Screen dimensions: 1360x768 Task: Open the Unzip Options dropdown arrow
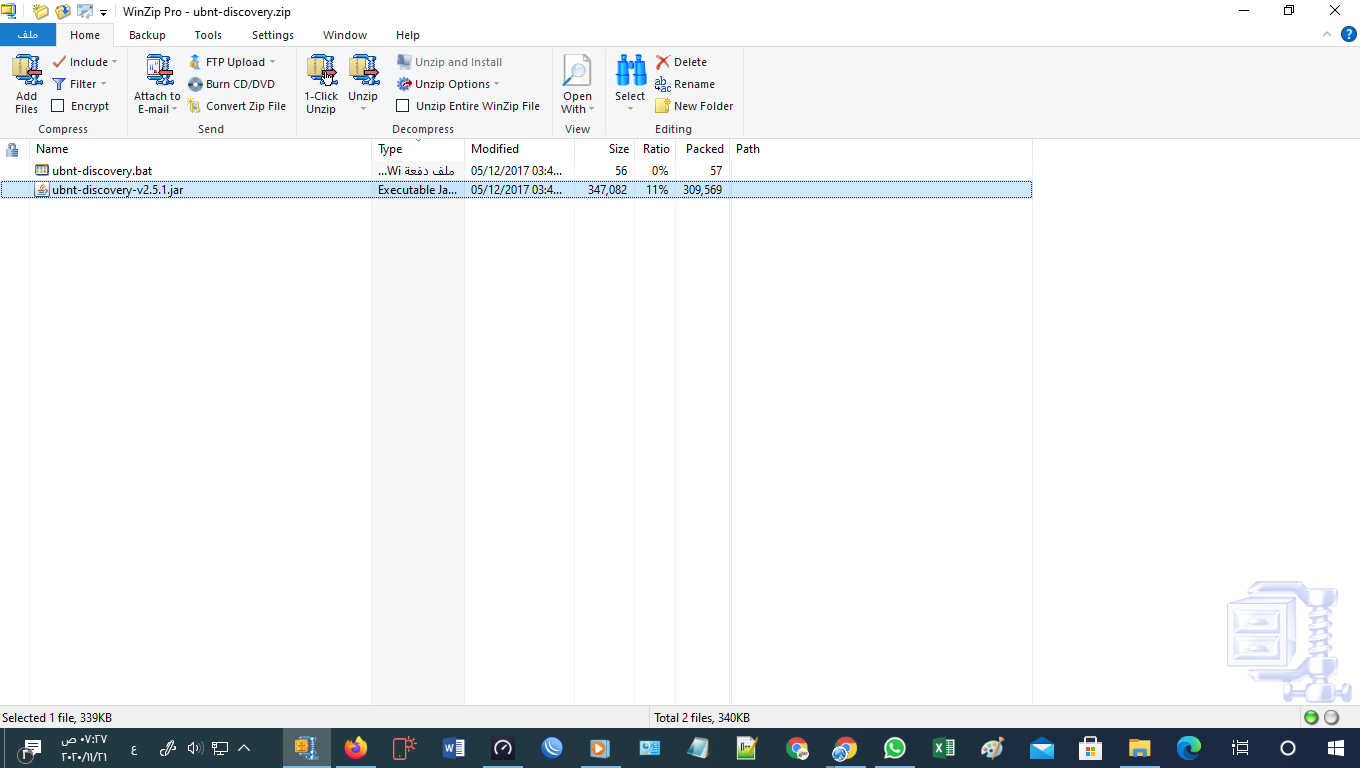pyautogui.click(x=496, y=84)
